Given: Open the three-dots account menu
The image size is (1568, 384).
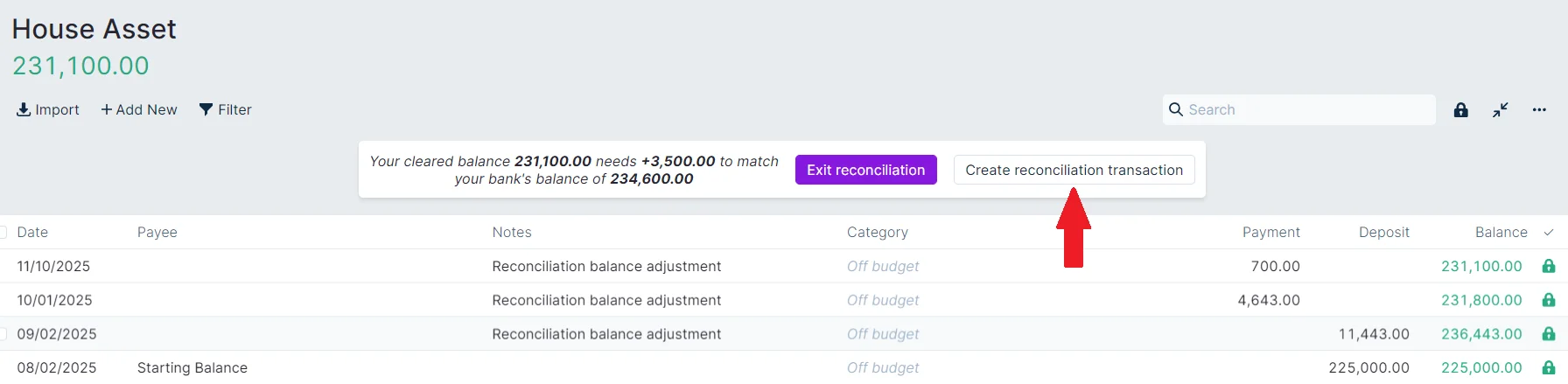Looking at the screenshot, I should click(1539, 110).
